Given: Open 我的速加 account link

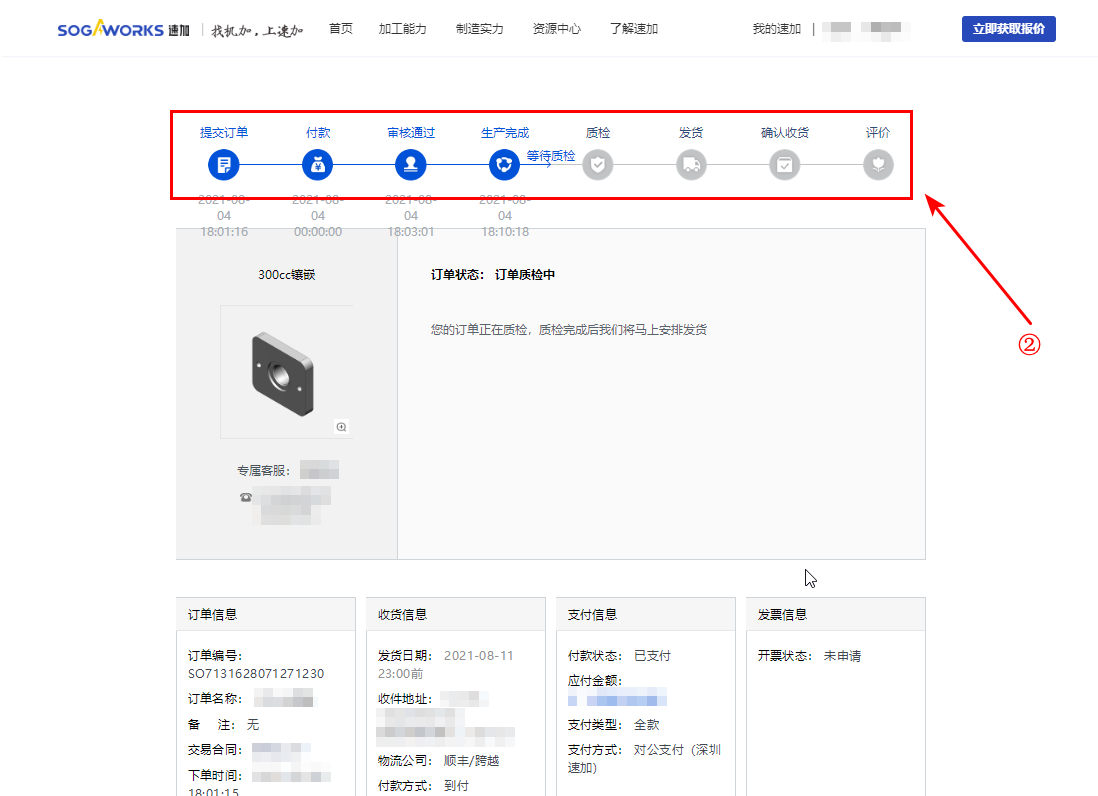Looking at the screenshot, I should click(x=776, y=29).
